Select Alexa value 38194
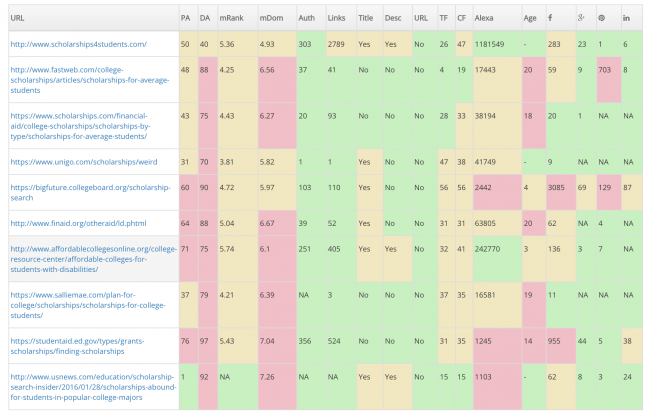This screenshot has width=650, height=416. click(485, 116)
